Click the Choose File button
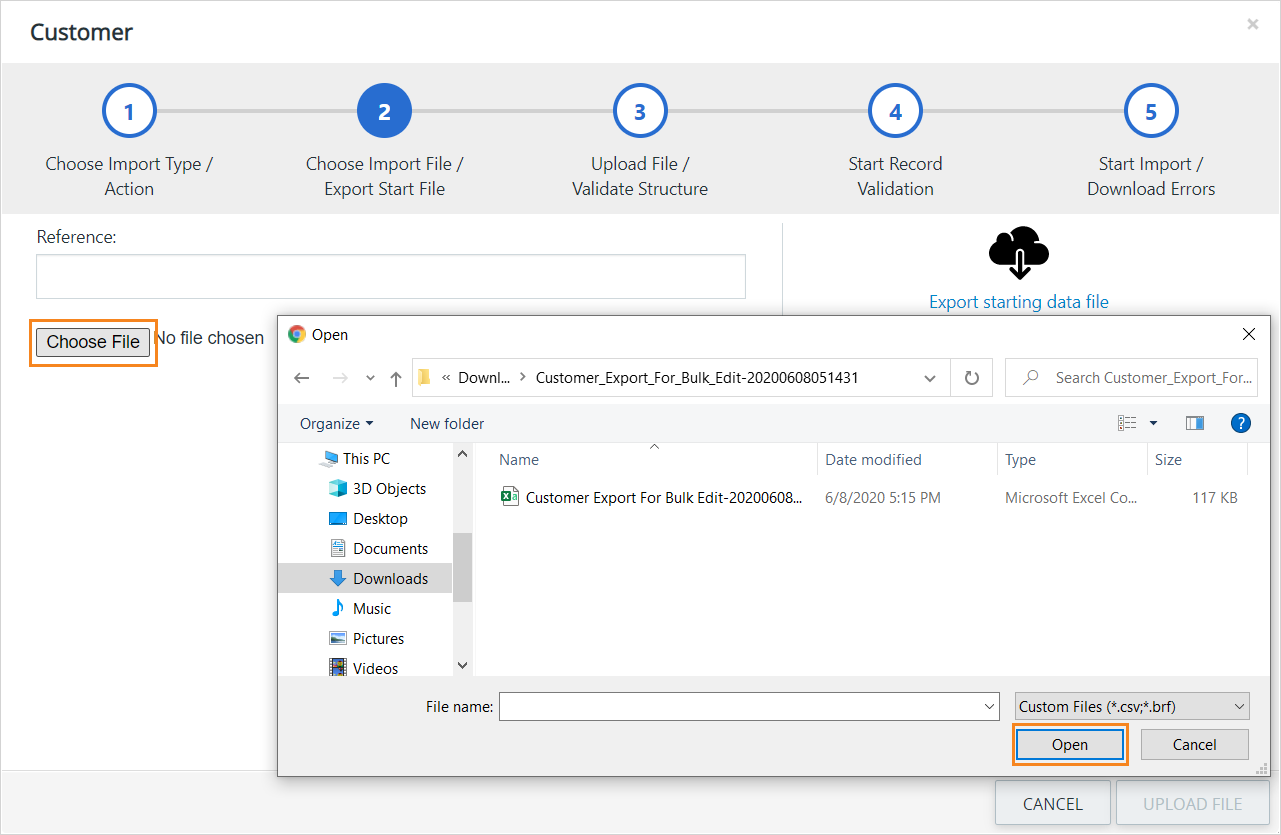 [x=93, y=342]
